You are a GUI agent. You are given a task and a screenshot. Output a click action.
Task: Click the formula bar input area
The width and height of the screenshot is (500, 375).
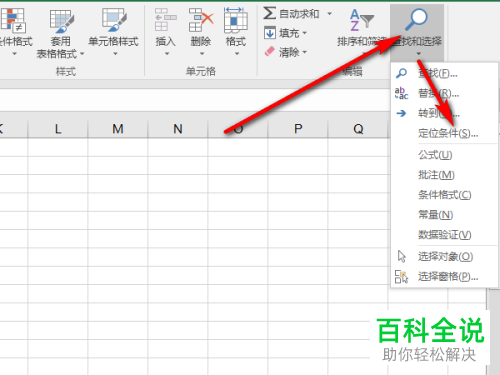point(195,100)
